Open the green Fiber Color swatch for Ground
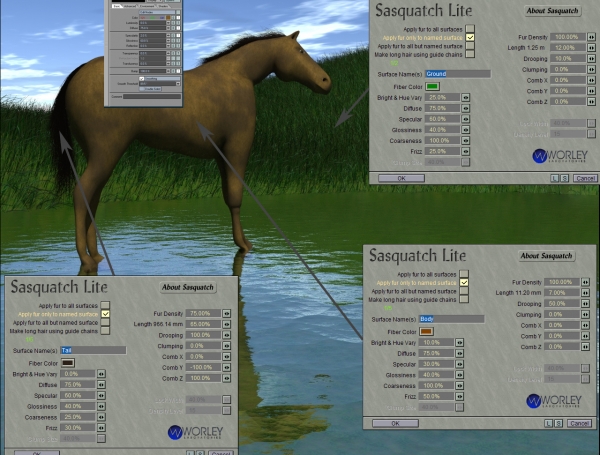This screenshot has height=455, width=600. coord(432,86)
